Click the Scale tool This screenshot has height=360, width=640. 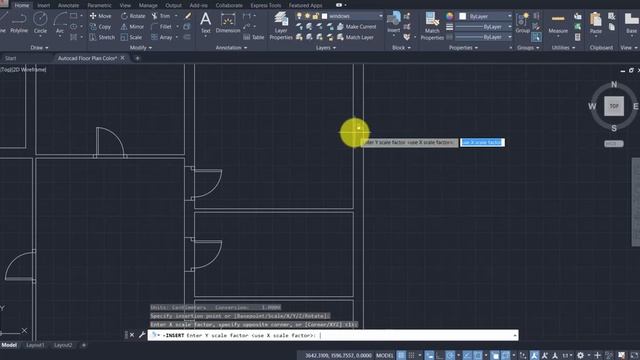pos(131,37)
